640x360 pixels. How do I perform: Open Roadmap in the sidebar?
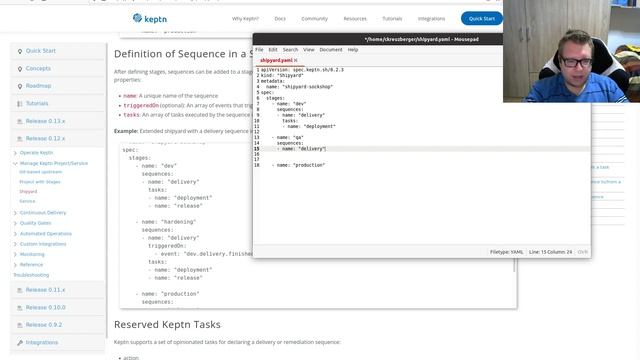pyautogui.click(x=38, y=86)
